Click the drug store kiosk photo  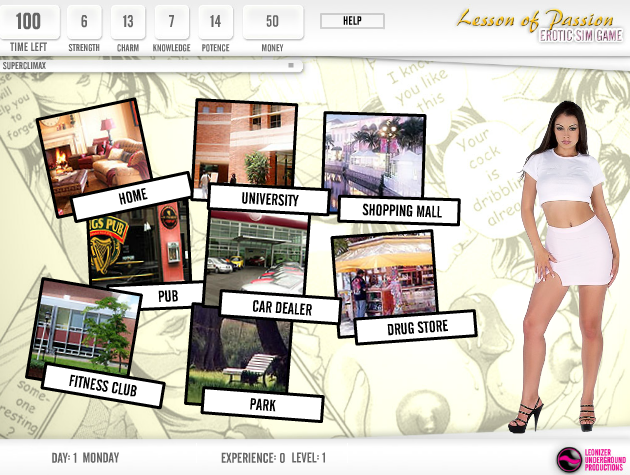[385, 275]
